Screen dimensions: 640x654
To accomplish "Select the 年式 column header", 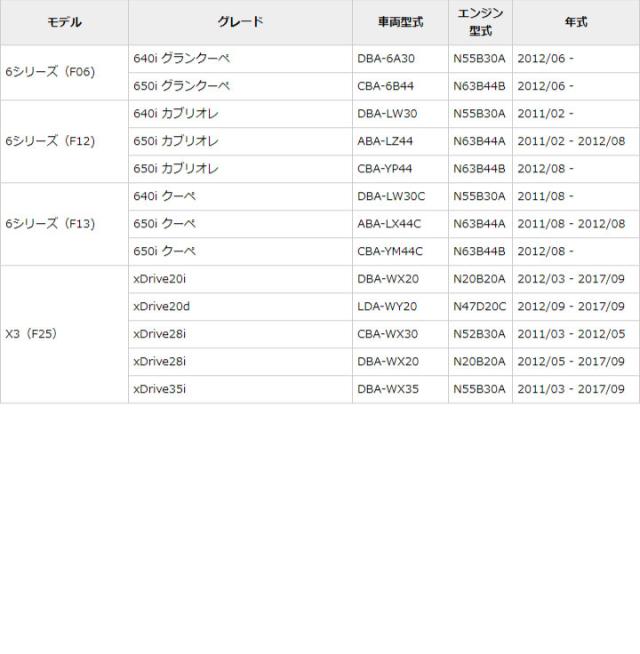I will tap(575, 22).
